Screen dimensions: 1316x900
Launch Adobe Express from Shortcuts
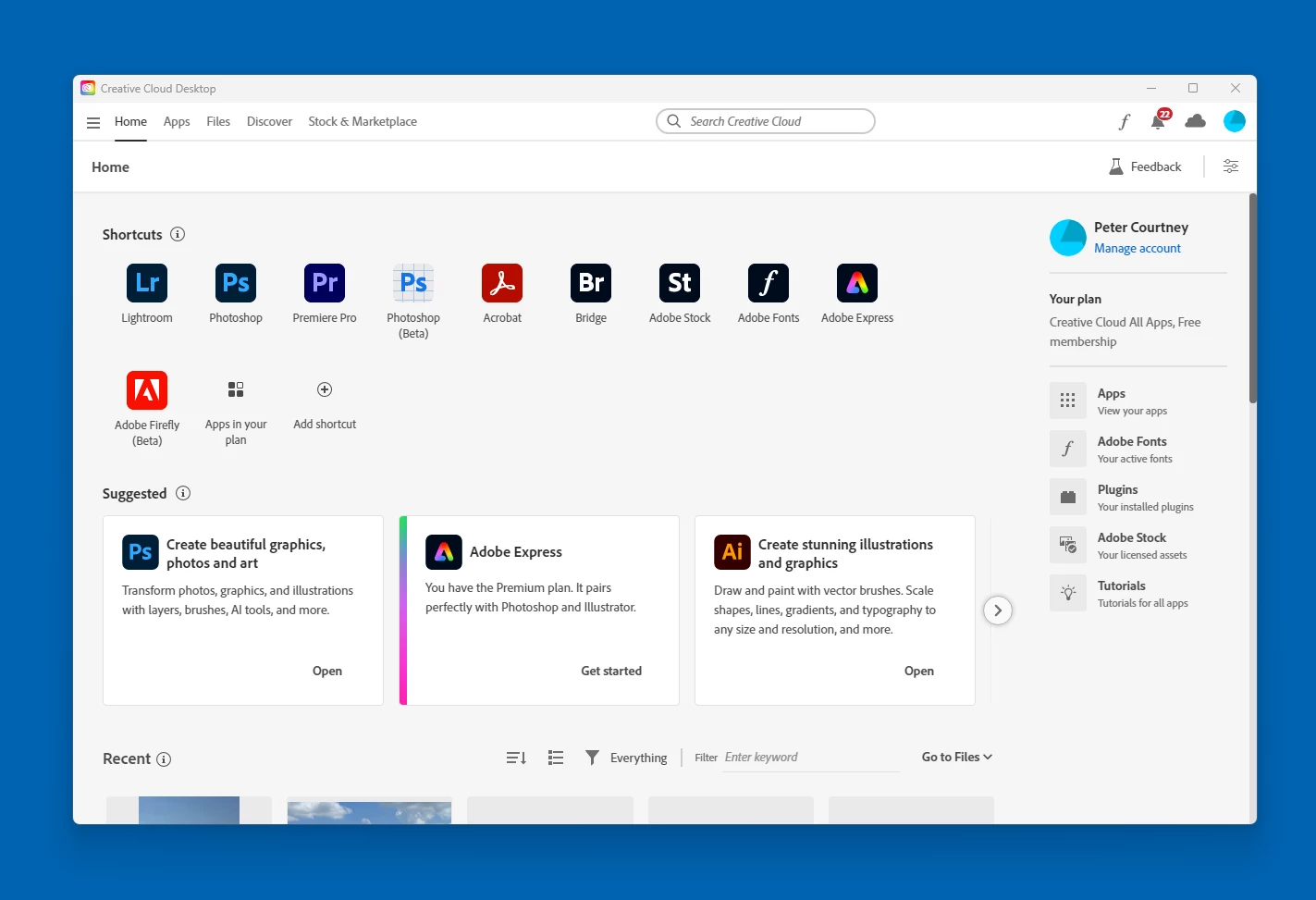click(857, 283)
